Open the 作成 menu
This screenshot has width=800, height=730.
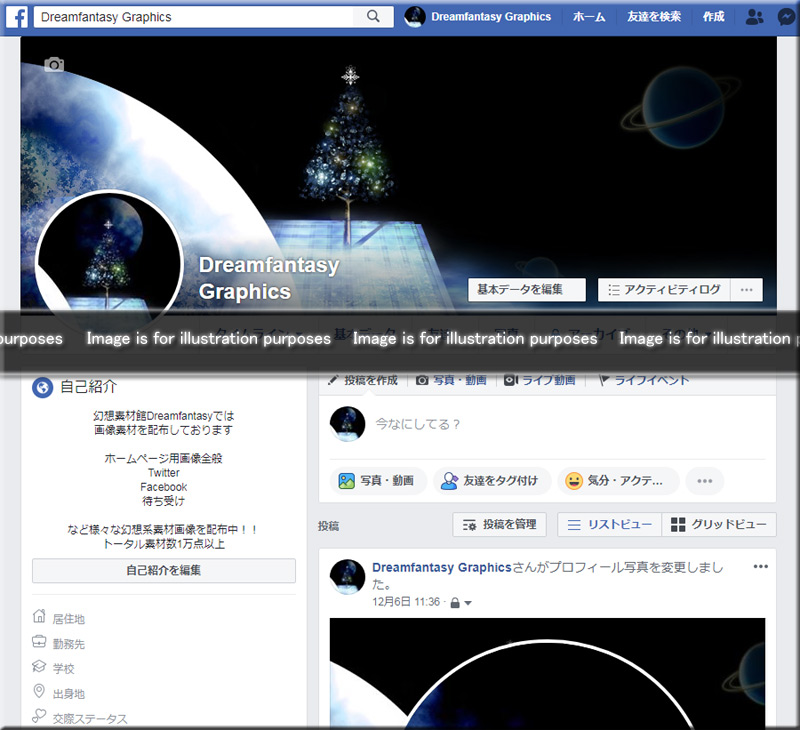(x=713, y=17)
